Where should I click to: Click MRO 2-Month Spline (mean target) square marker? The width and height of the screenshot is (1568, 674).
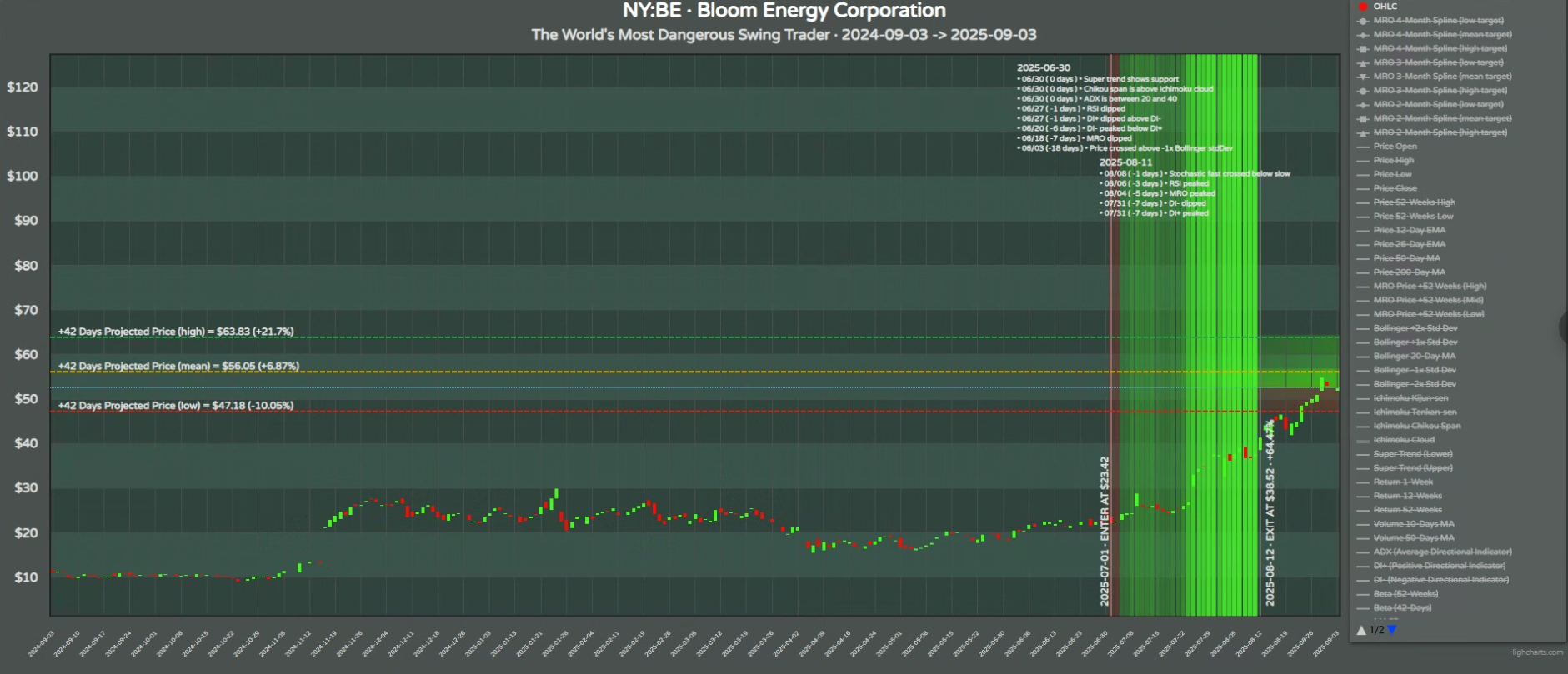(1363, 119)
